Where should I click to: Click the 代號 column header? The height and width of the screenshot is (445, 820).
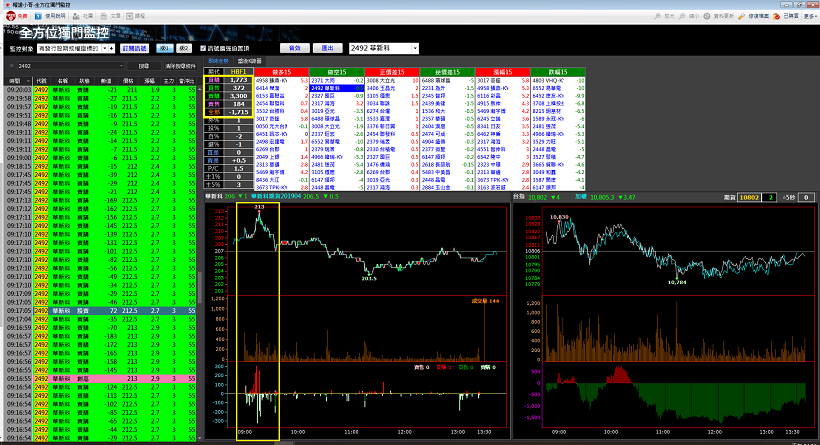click(41, 81)
